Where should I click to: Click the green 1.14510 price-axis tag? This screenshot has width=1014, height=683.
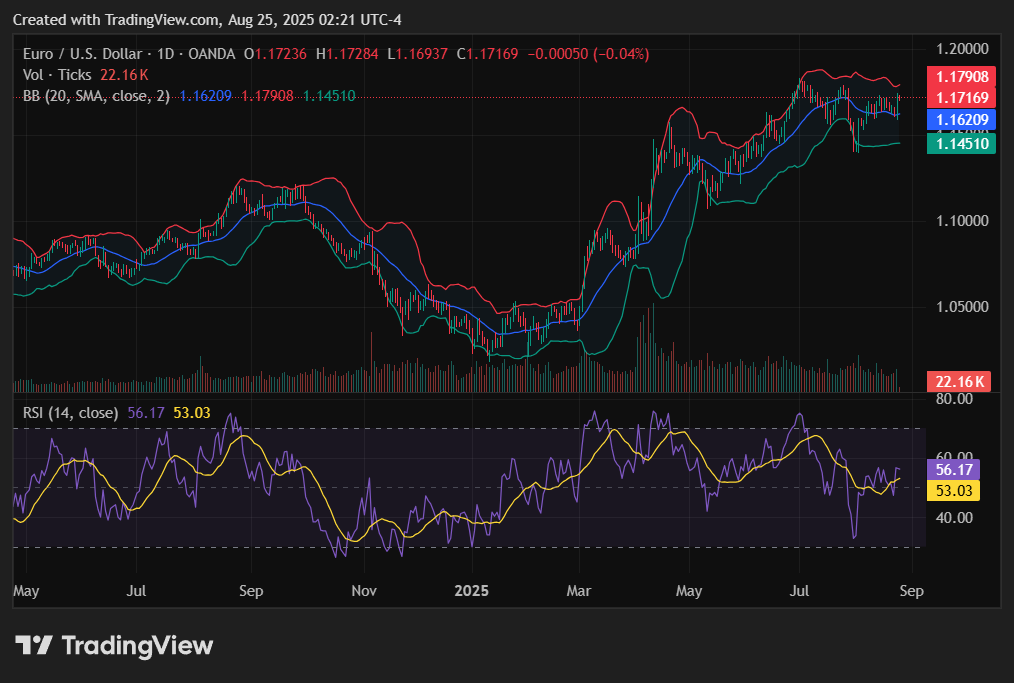(x=962, y=144)
